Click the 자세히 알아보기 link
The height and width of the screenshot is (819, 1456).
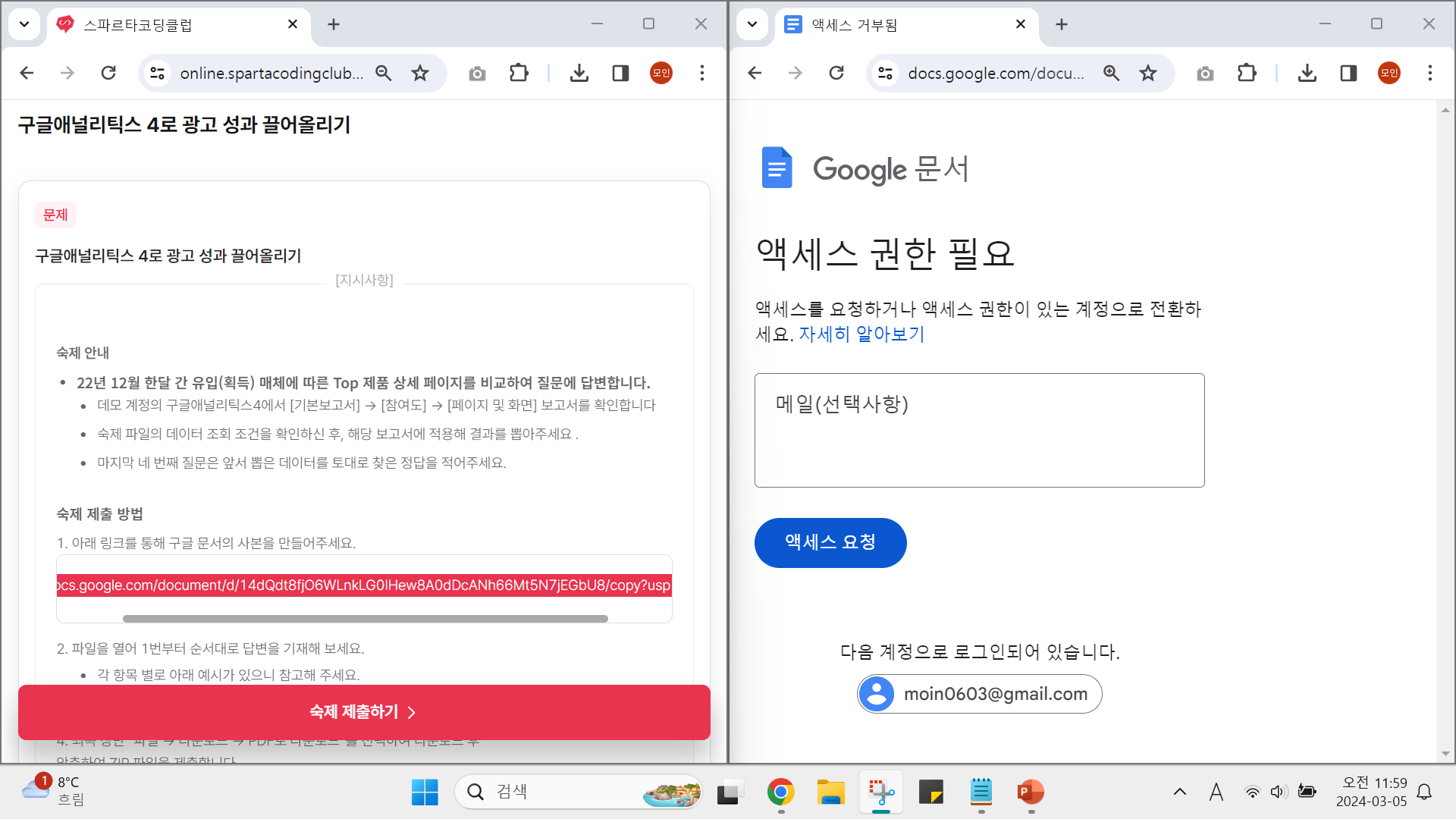861,334
